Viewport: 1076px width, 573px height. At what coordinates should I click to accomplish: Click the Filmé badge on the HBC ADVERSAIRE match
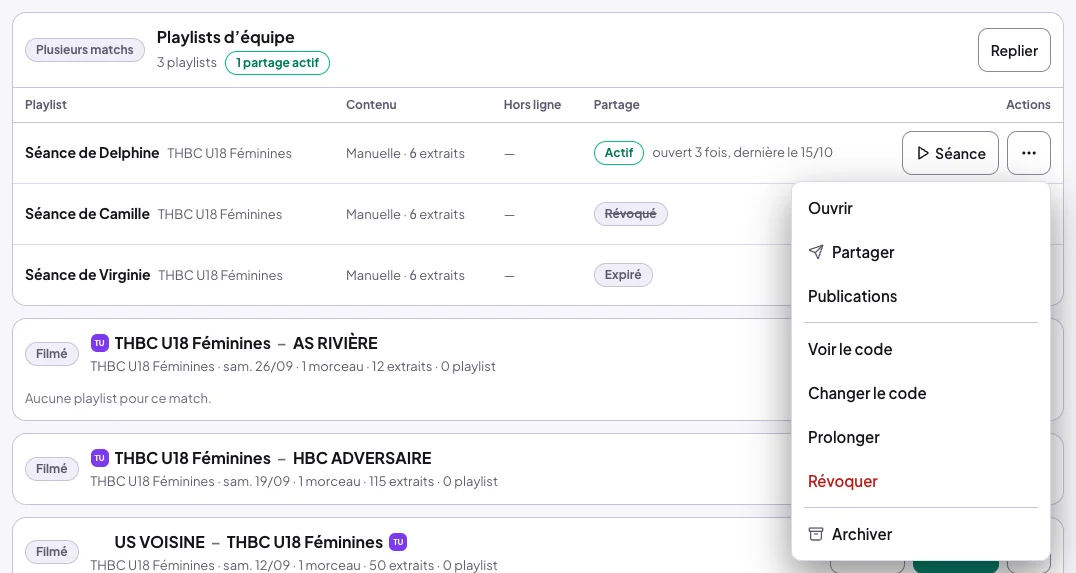click(51, 469)
